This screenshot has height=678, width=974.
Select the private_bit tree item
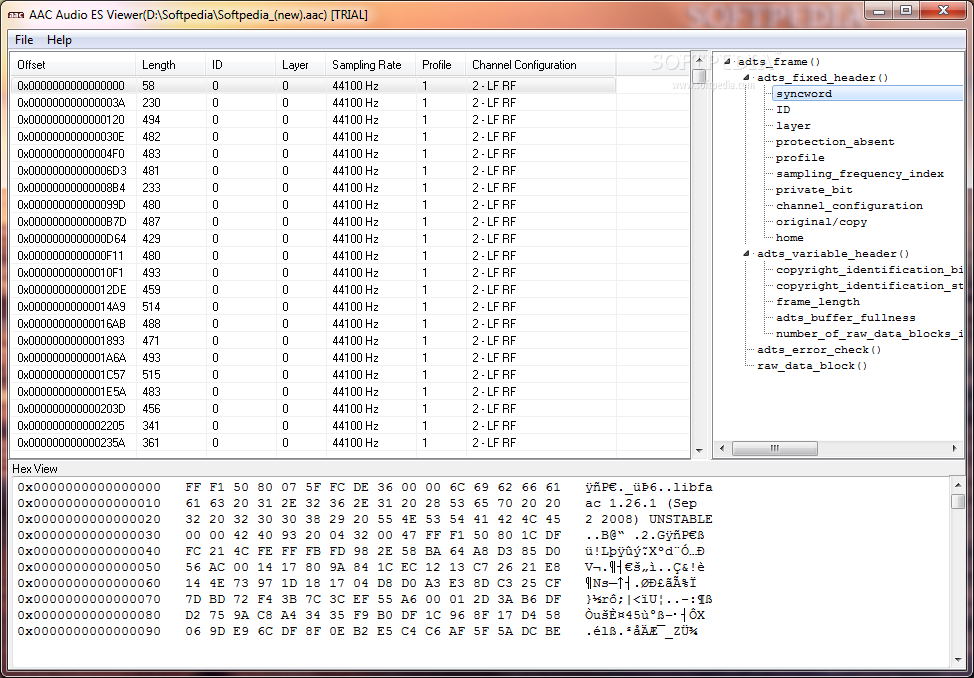coord(814,190)
